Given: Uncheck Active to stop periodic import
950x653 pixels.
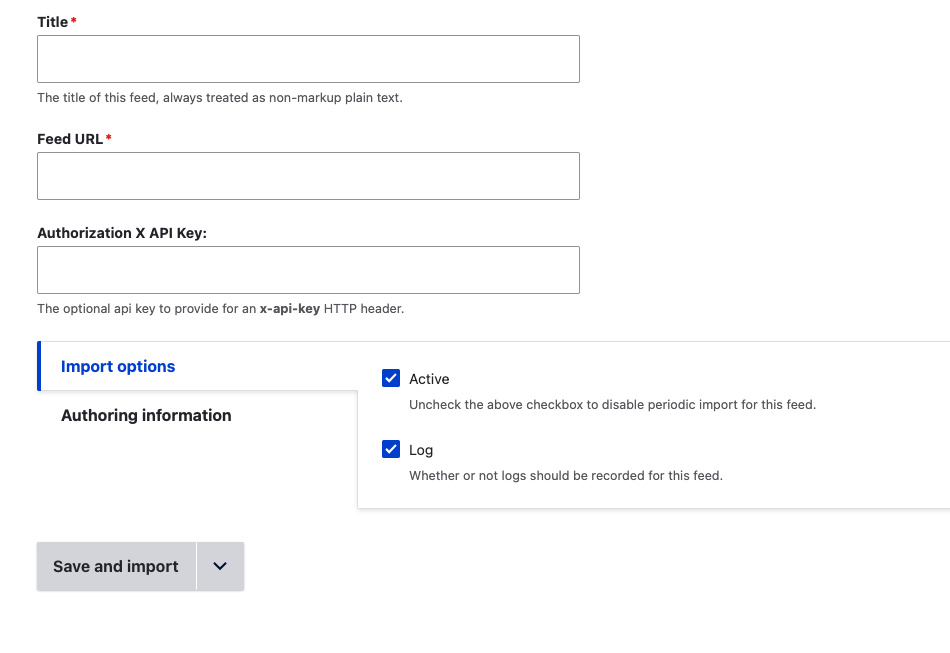Looking at the screenshot, I should click(x=391, y=378).
